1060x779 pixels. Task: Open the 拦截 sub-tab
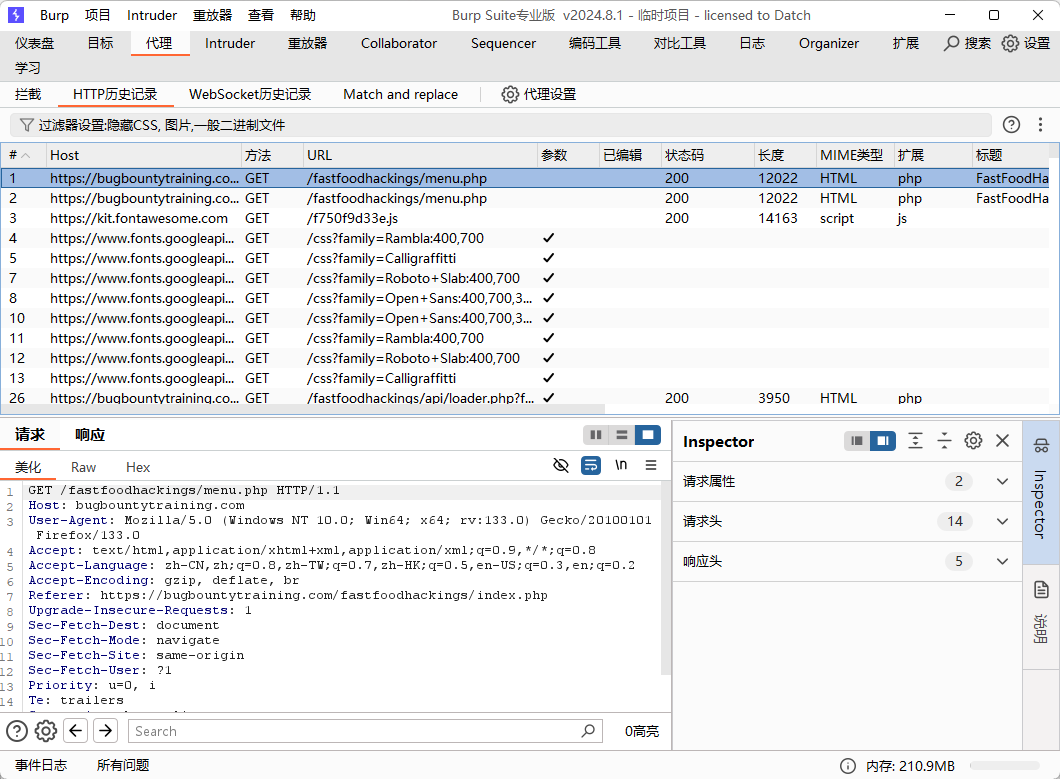pos(28,94)
